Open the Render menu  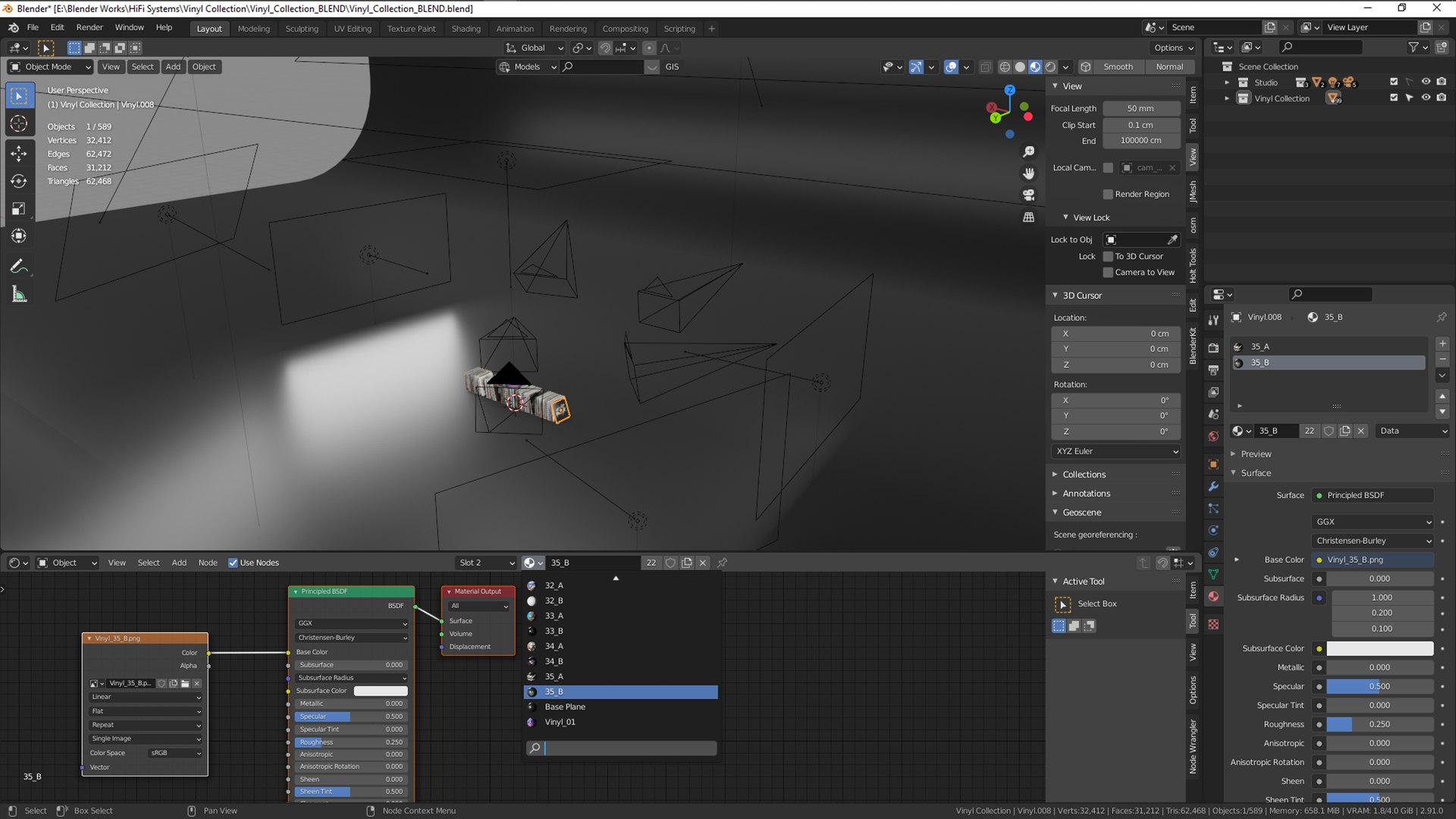pos(89,27)
